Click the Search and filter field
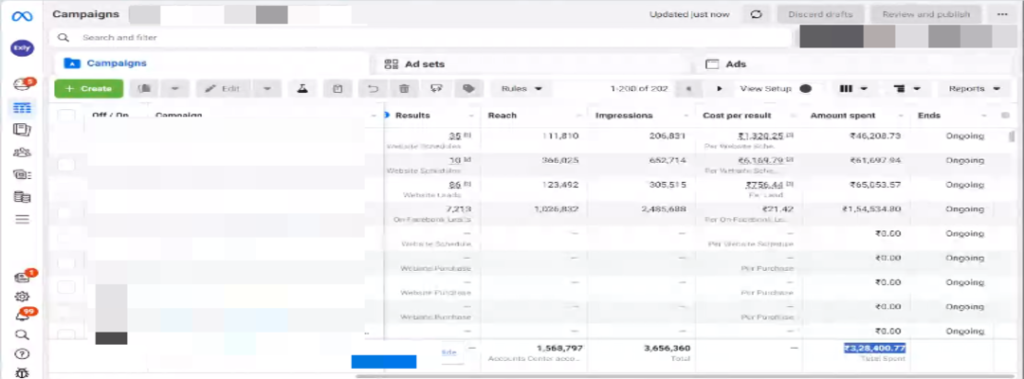Viewport: 1024px width, 379px height. pyautogui.click(x=421, y=37)
